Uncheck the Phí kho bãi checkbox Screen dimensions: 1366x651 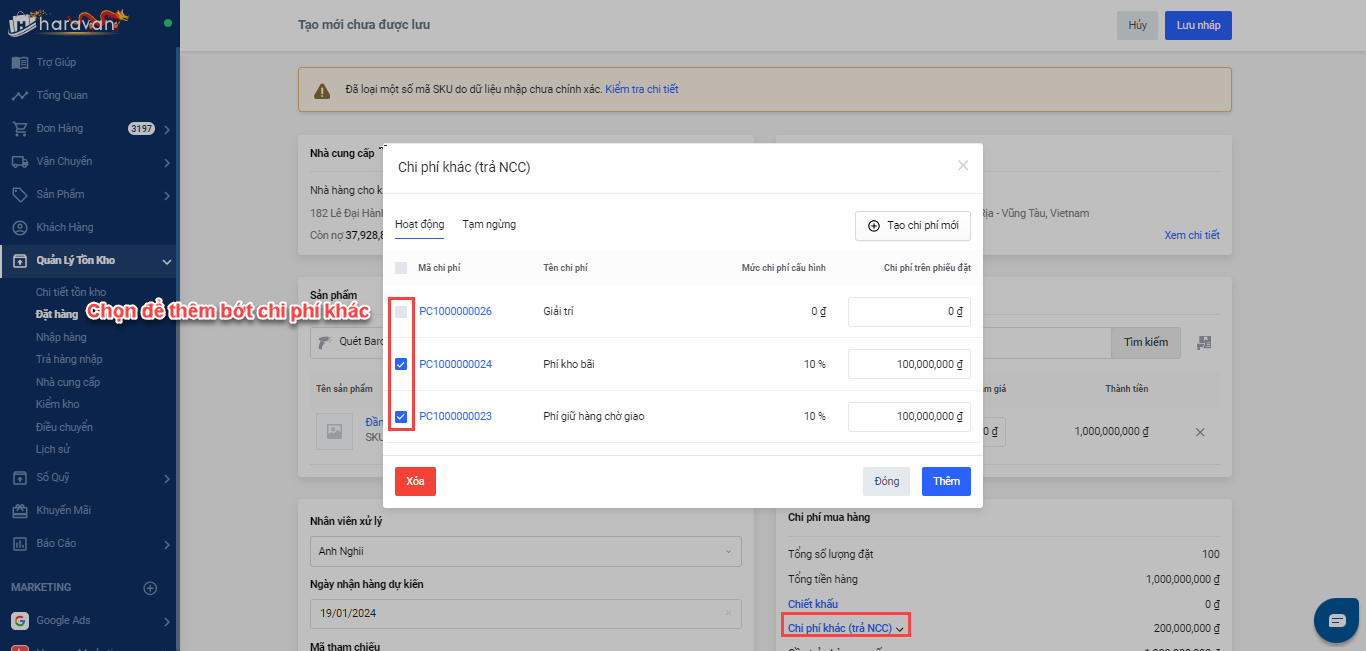(x=401, y=364)
